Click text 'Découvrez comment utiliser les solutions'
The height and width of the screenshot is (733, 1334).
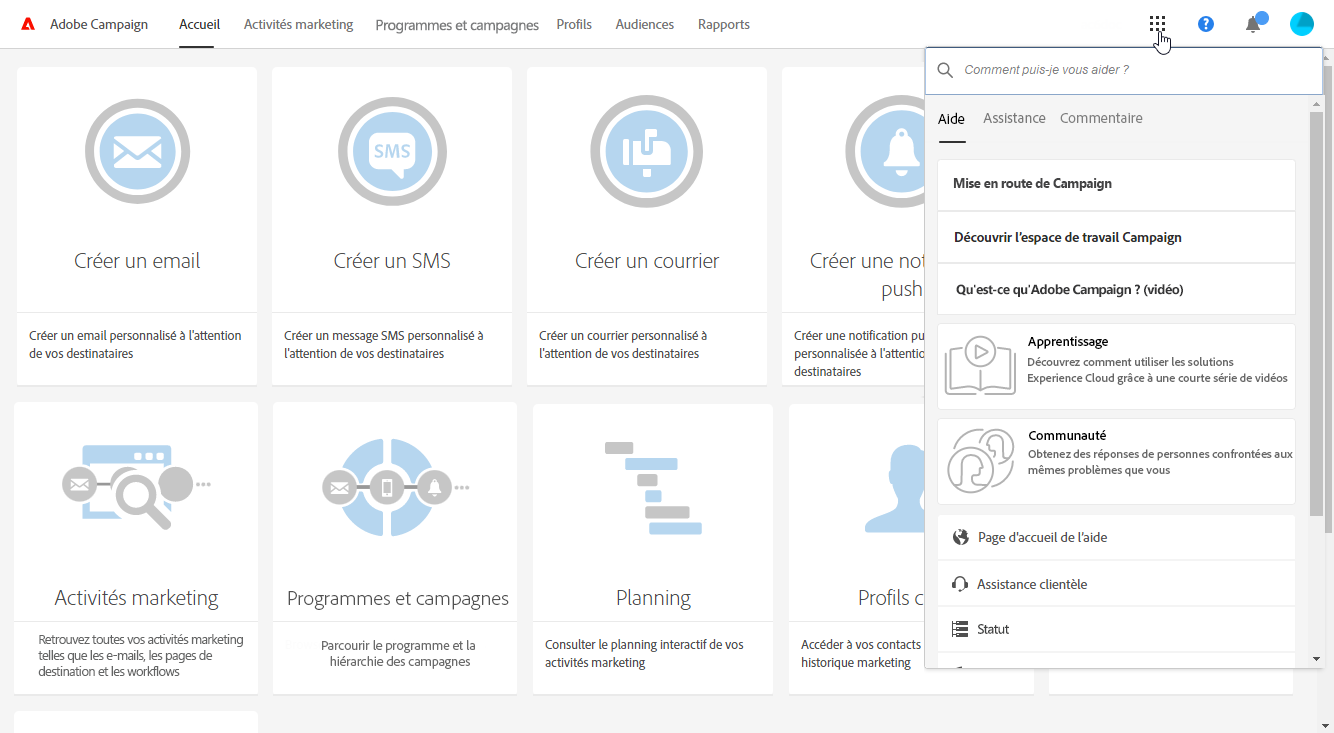1130,362
